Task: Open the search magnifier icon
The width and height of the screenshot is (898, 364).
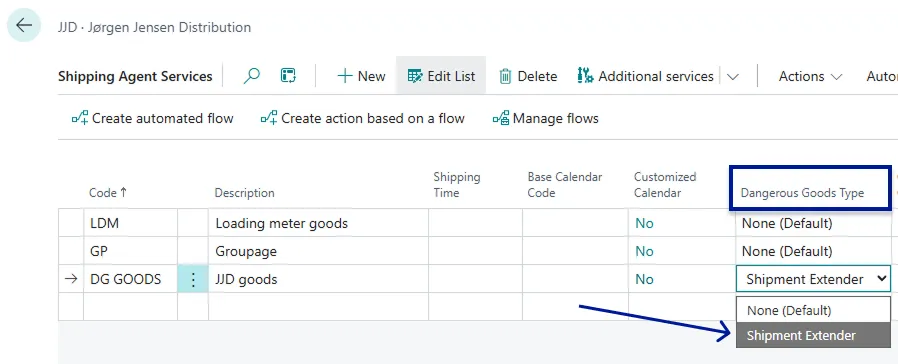Action: (x=251, y=76)
